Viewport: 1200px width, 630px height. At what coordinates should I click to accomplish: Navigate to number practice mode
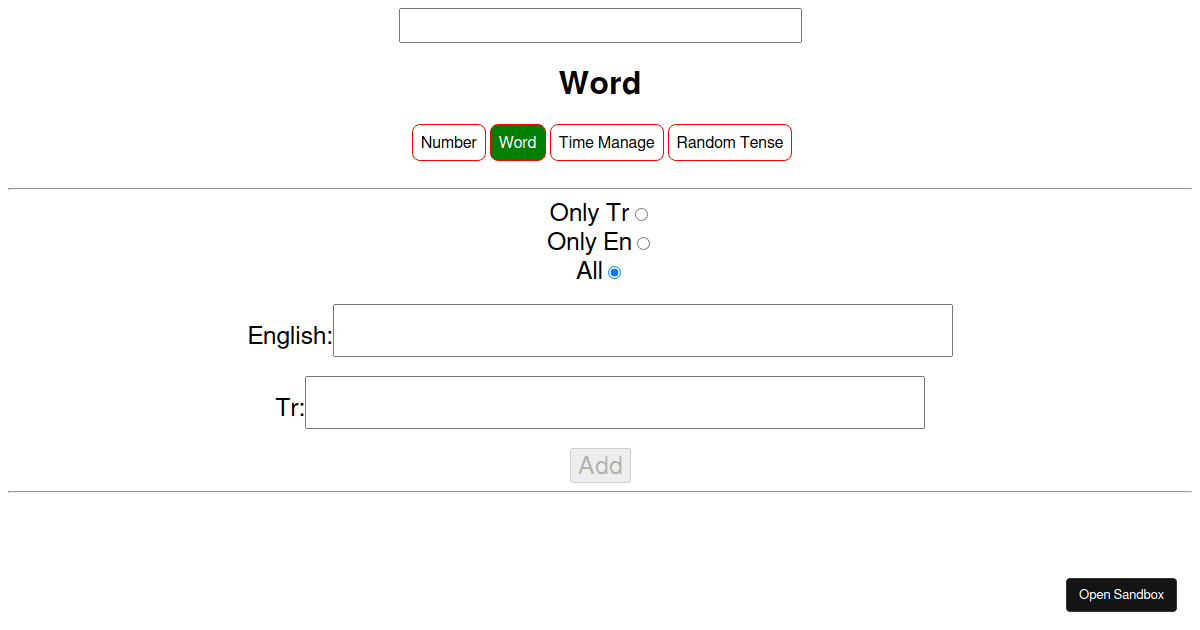[448, 142]
